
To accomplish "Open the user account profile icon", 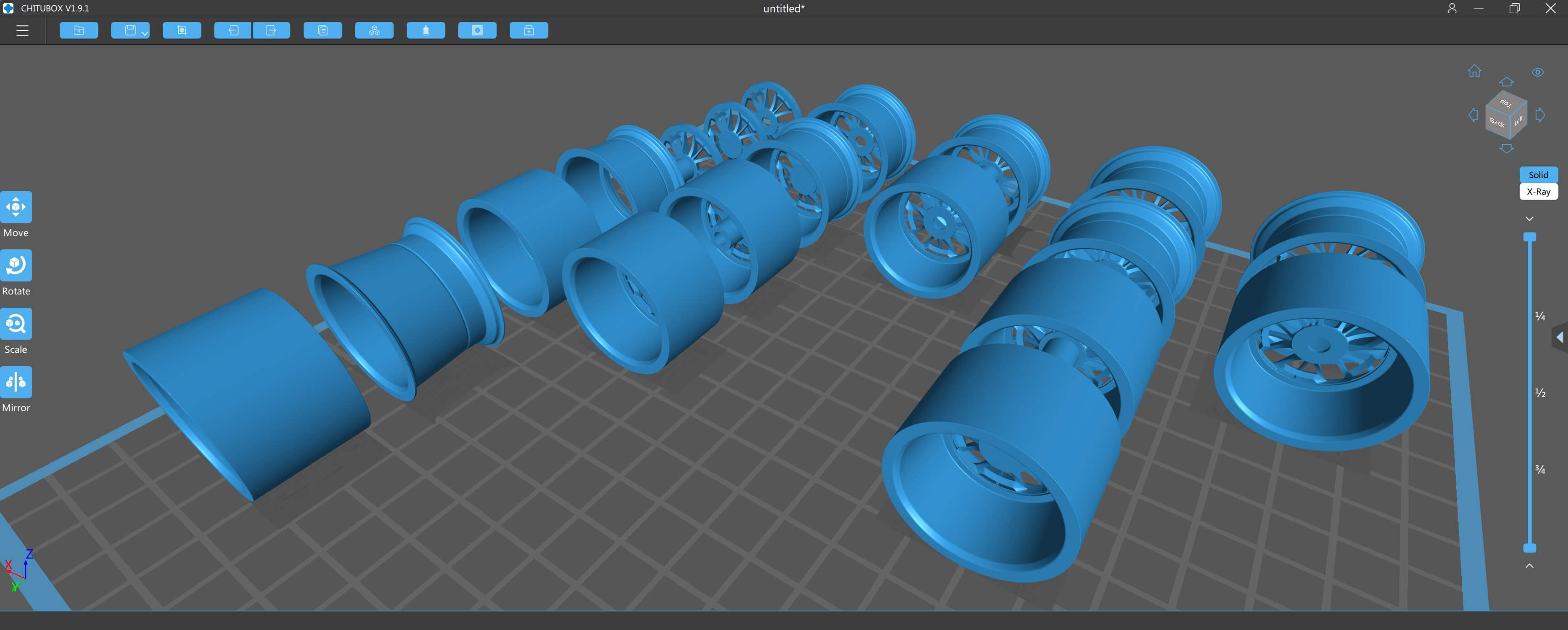I will click(1452, 9).
